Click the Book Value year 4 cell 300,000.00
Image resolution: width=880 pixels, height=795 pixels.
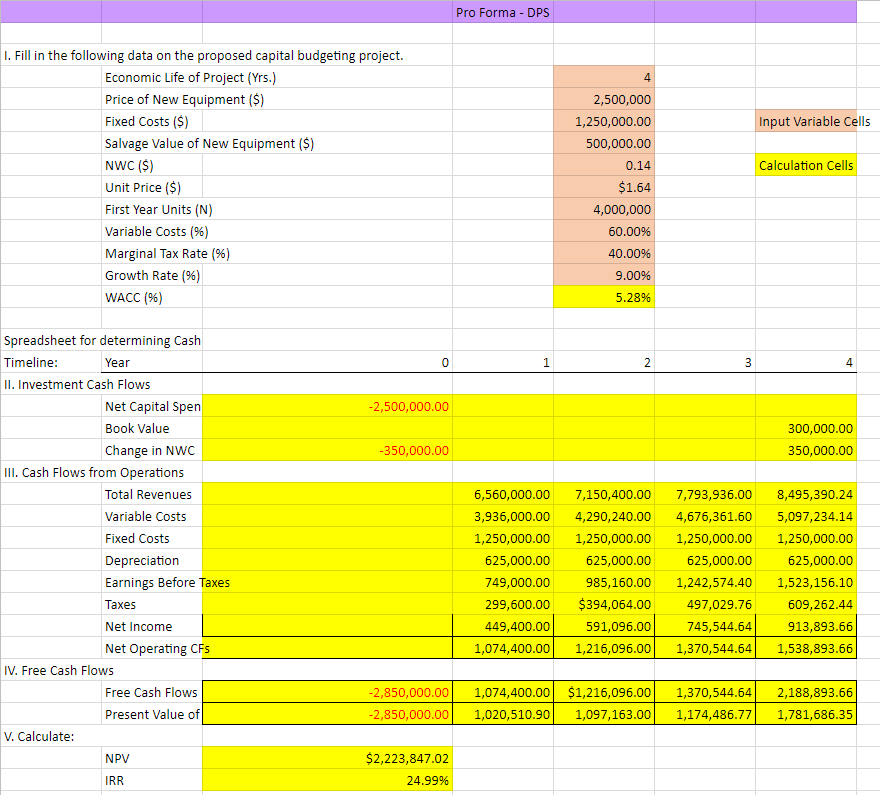pyautogui.click(x=806, y=429)
